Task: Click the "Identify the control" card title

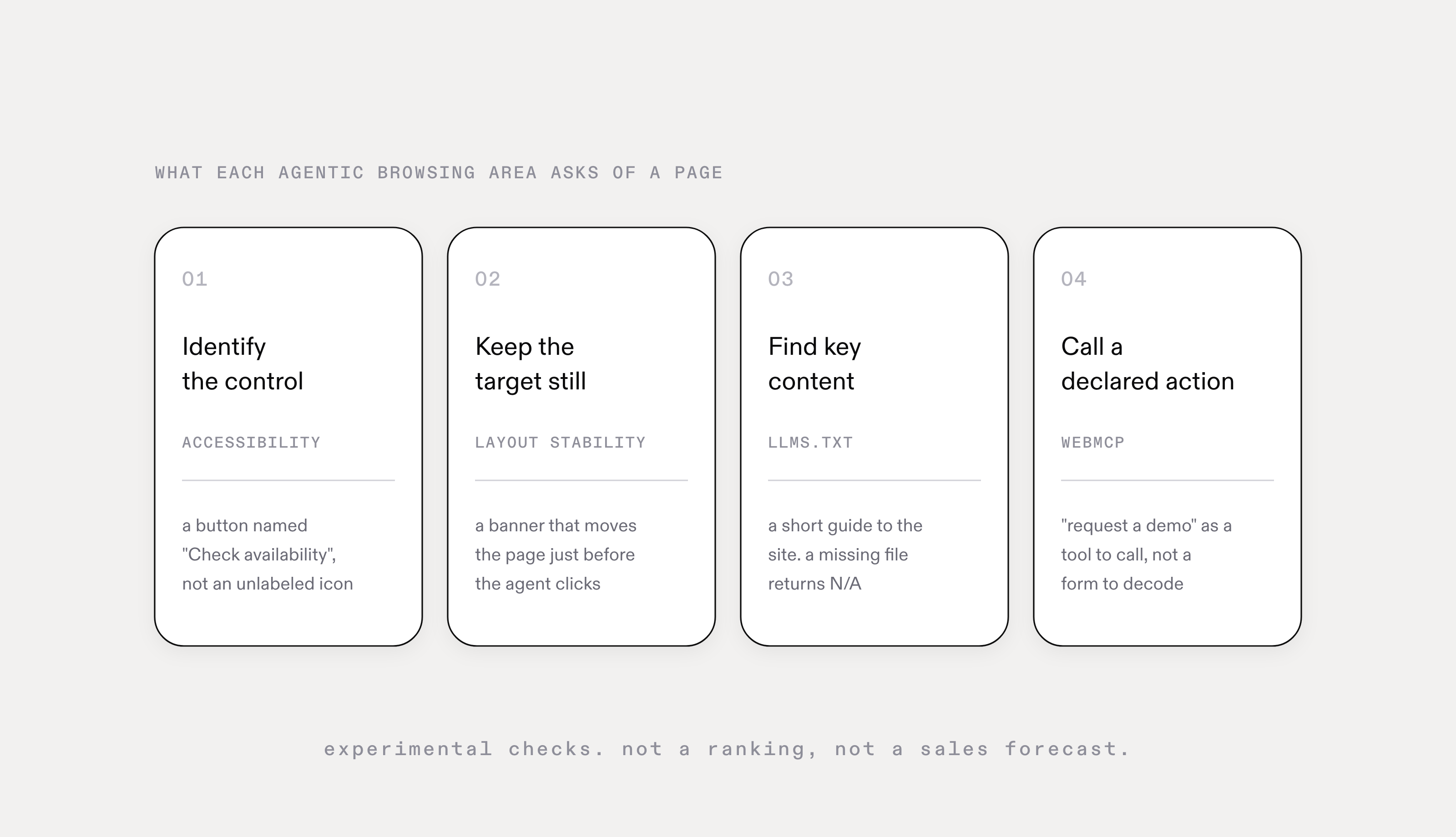Action: click(x=243, y=364)
